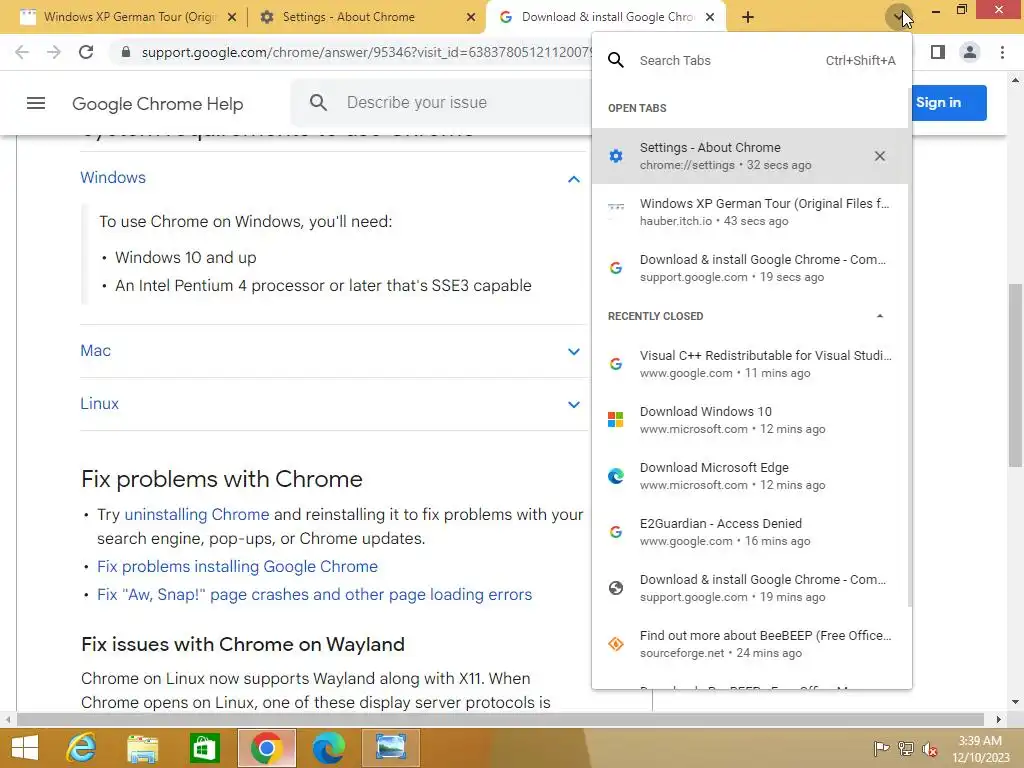Reopen E2Guardian - Access Denied closed tab
Screen dimensions: 1024x768
(x=750, y=533)
